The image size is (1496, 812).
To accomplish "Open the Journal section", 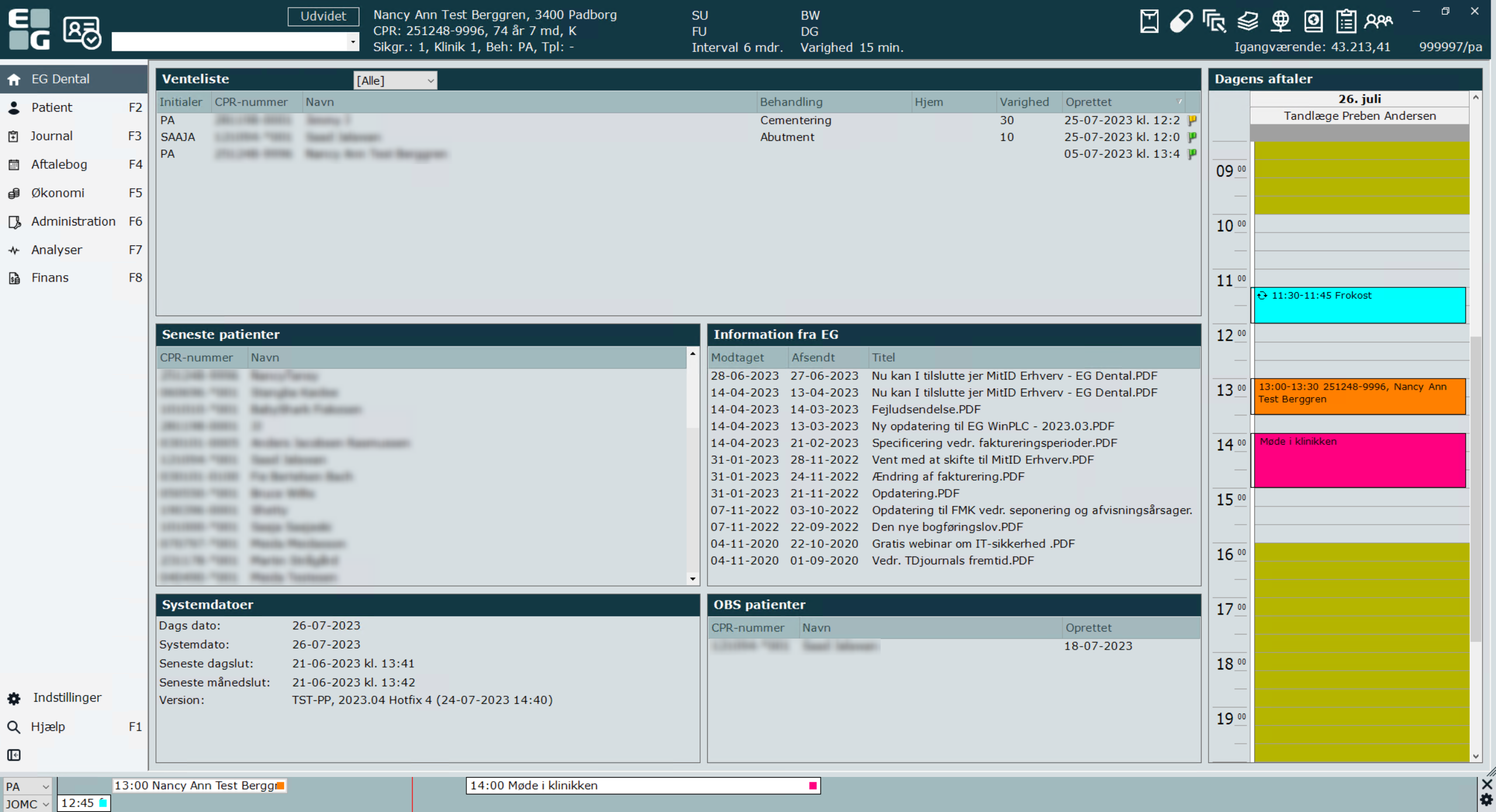I will coord(74,136).
